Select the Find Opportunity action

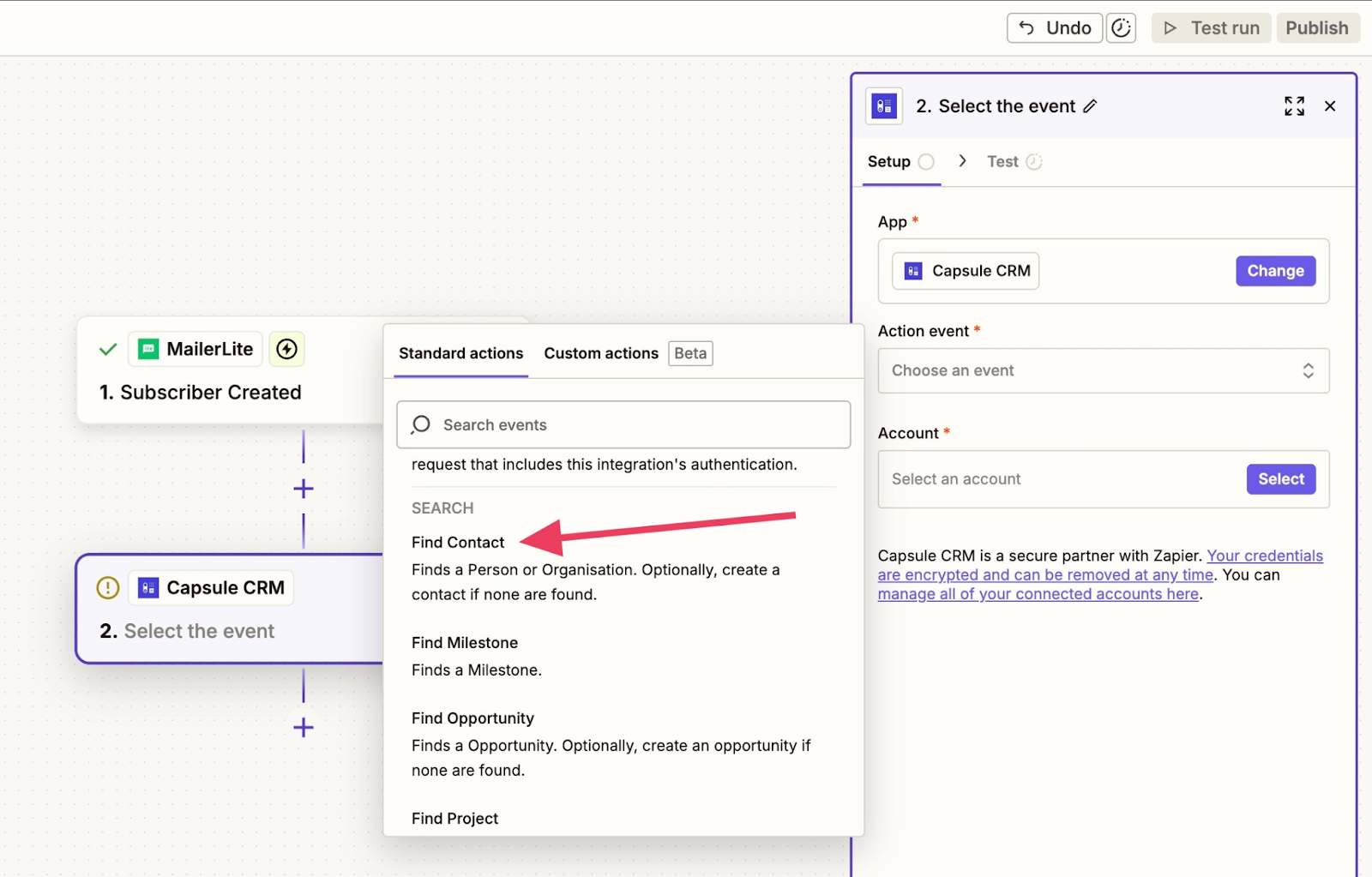[472, 718]
